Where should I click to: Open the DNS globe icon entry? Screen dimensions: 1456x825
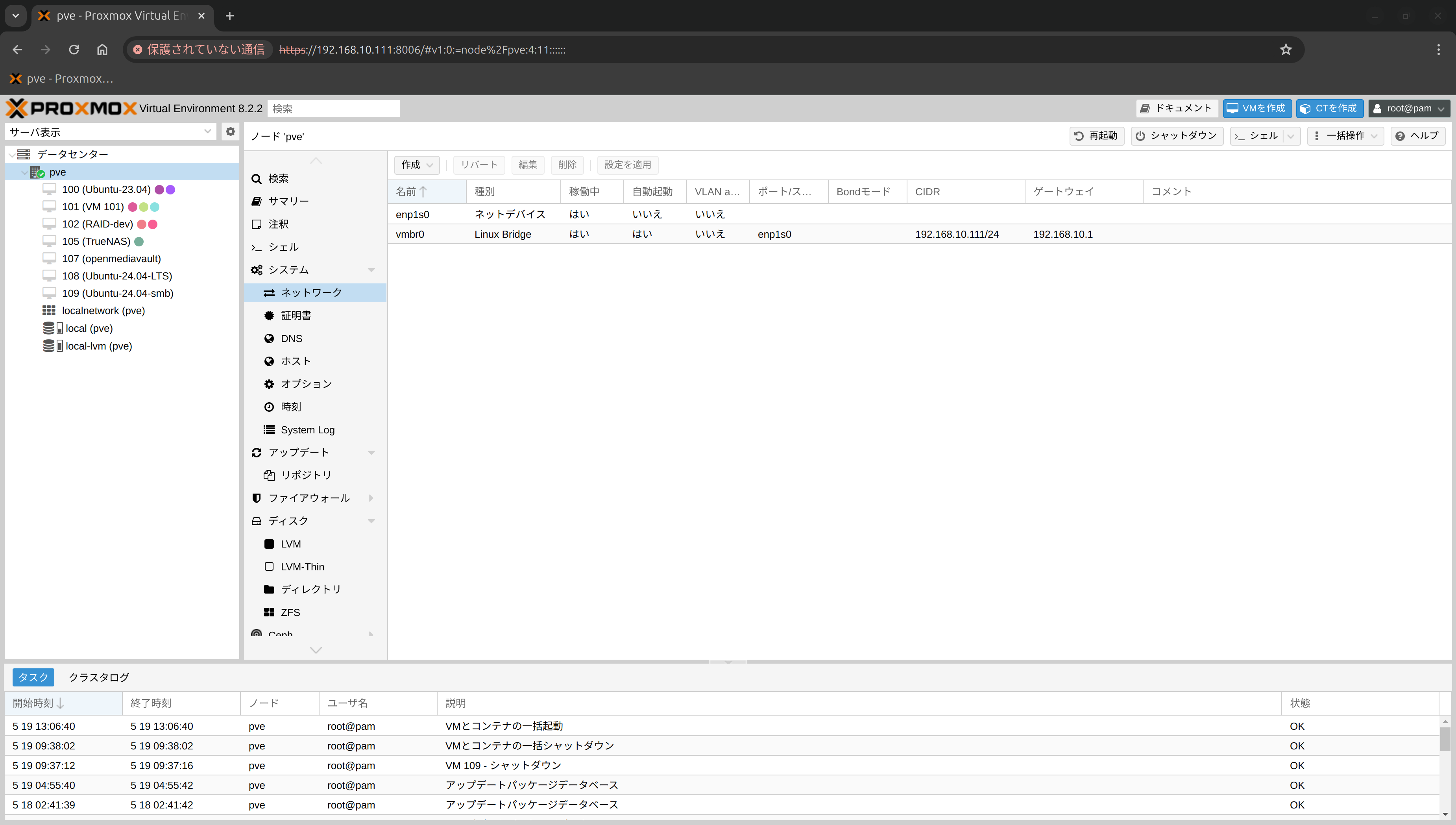tap(269, 338)
